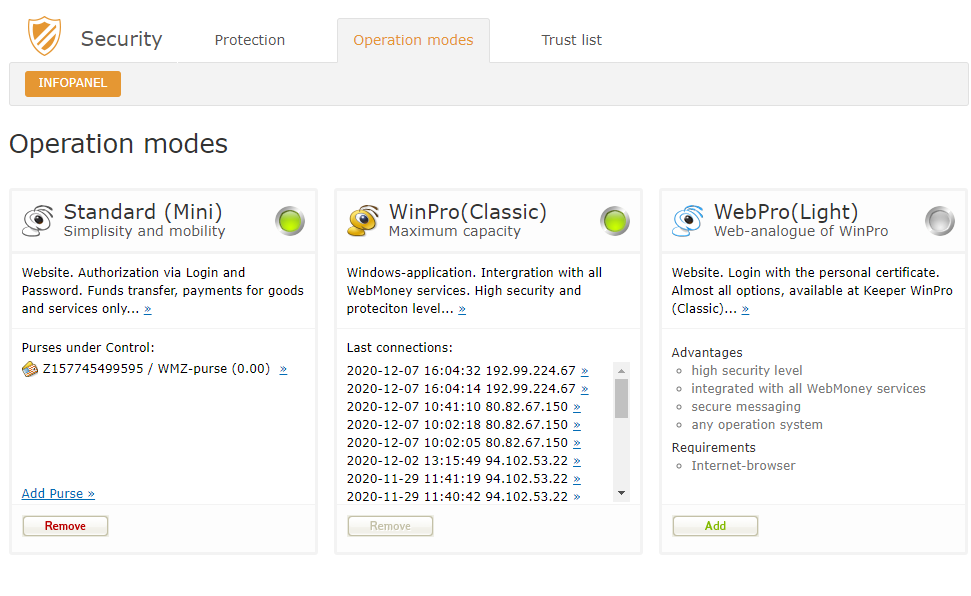
Task: Expand the WinPro description » link
Action: [x=462, y=309]
